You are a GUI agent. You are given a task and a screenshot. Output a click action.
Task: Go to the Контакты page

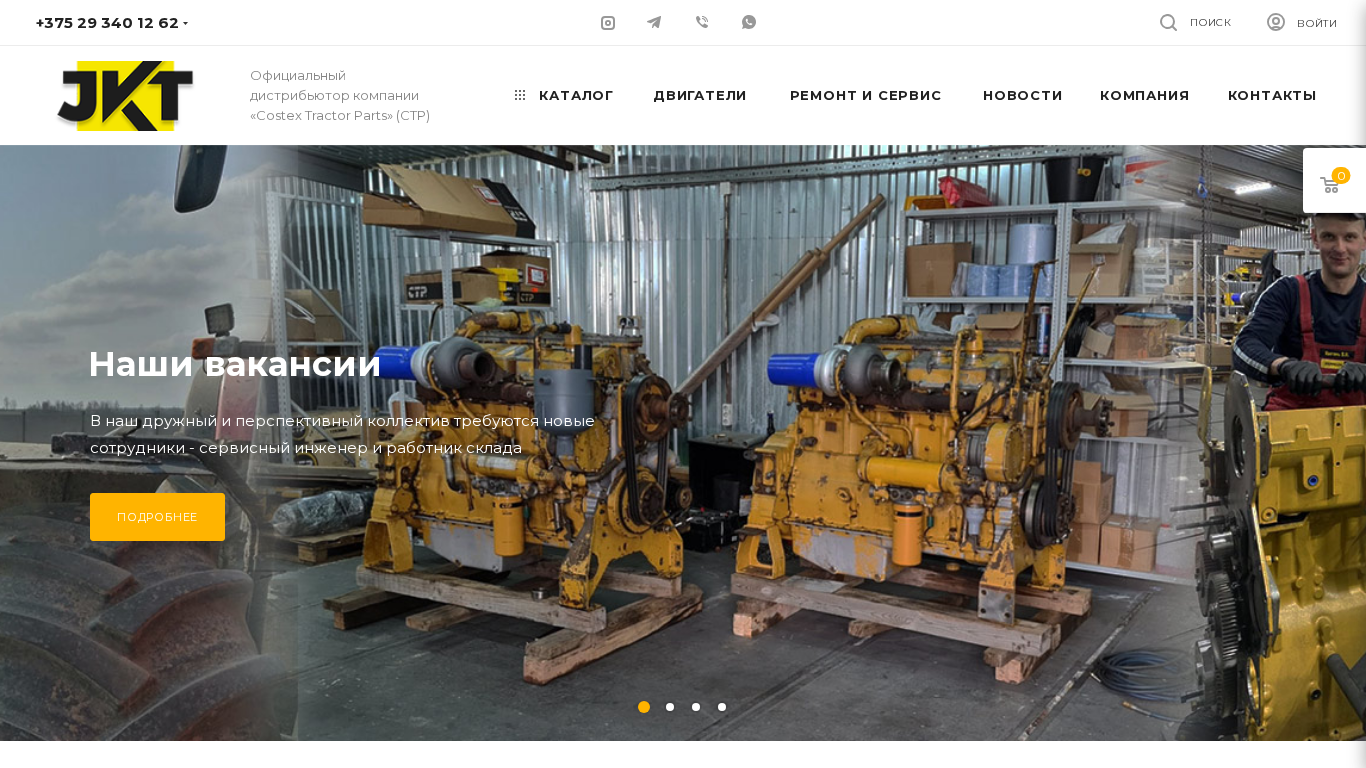point(1272,96)
